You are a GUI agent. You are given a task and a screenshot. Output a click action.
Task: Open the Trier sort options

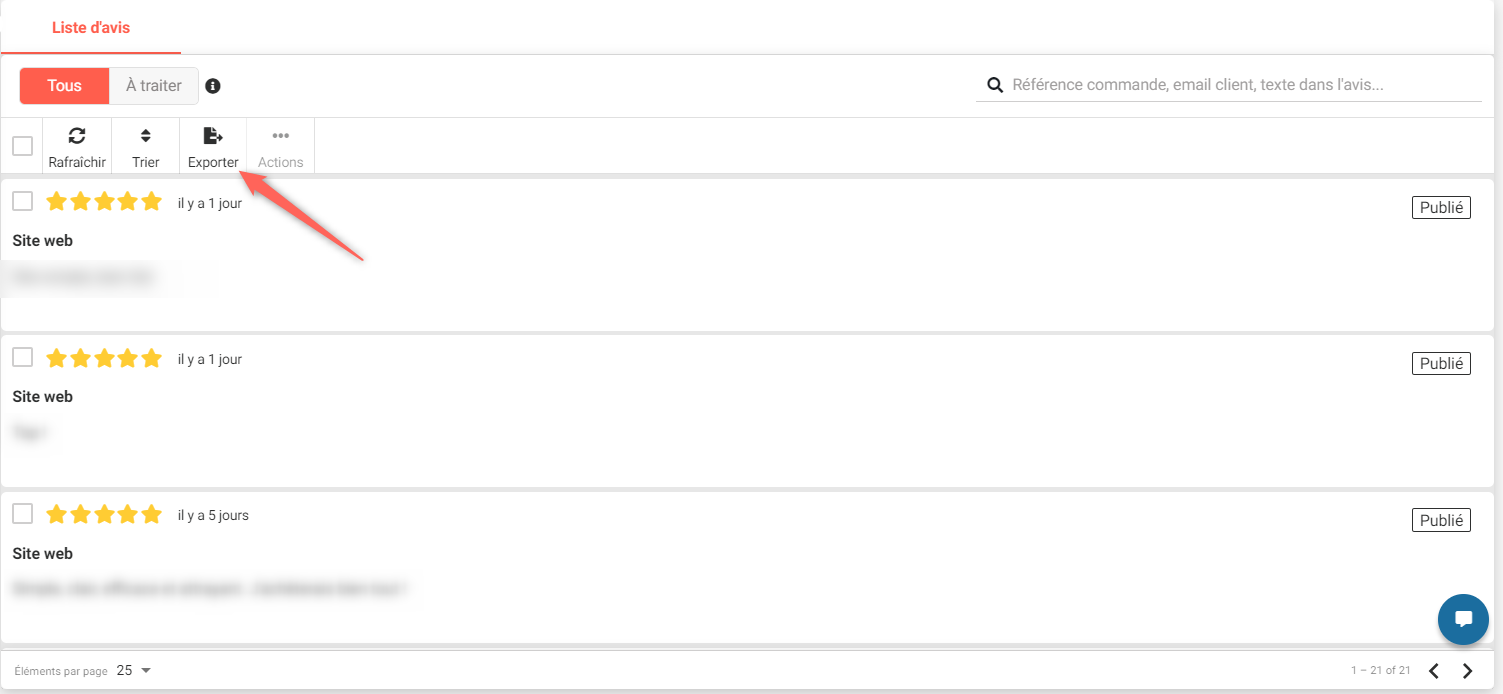pyautogui.click(x=146, y=136)
